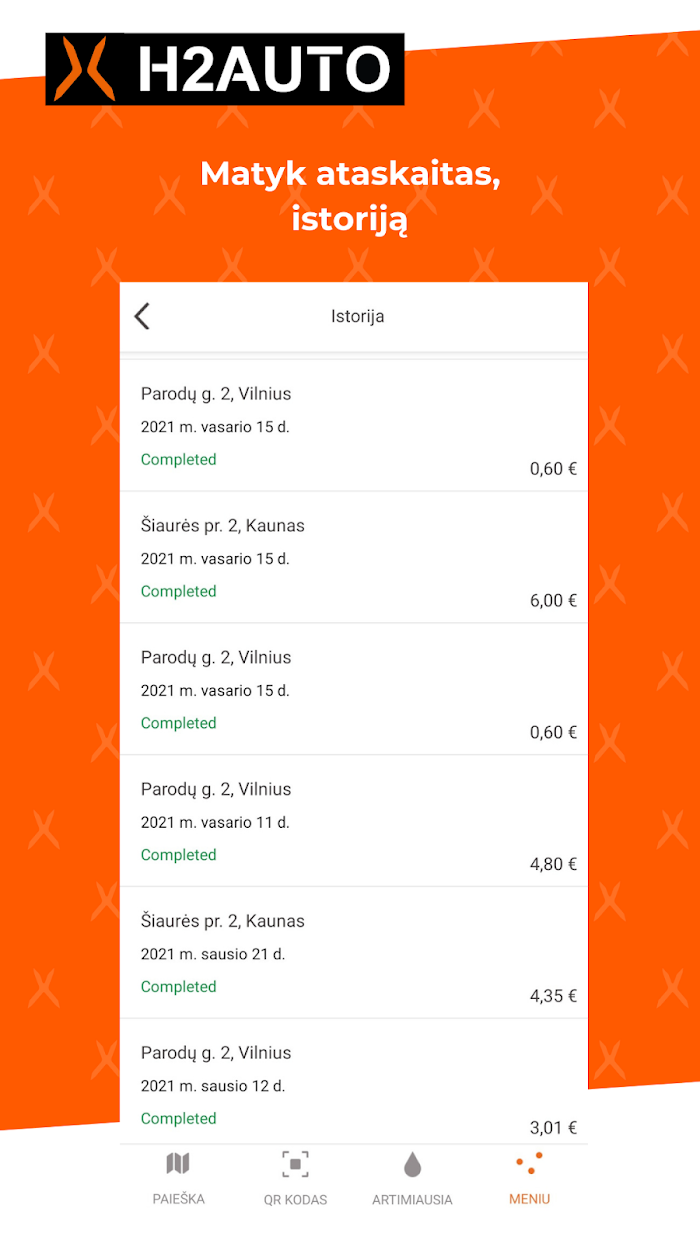The height and width of the screenshot is (1244, 700).
Task: Click Completed status of 6,00 € entry
Action: [178, 591]
